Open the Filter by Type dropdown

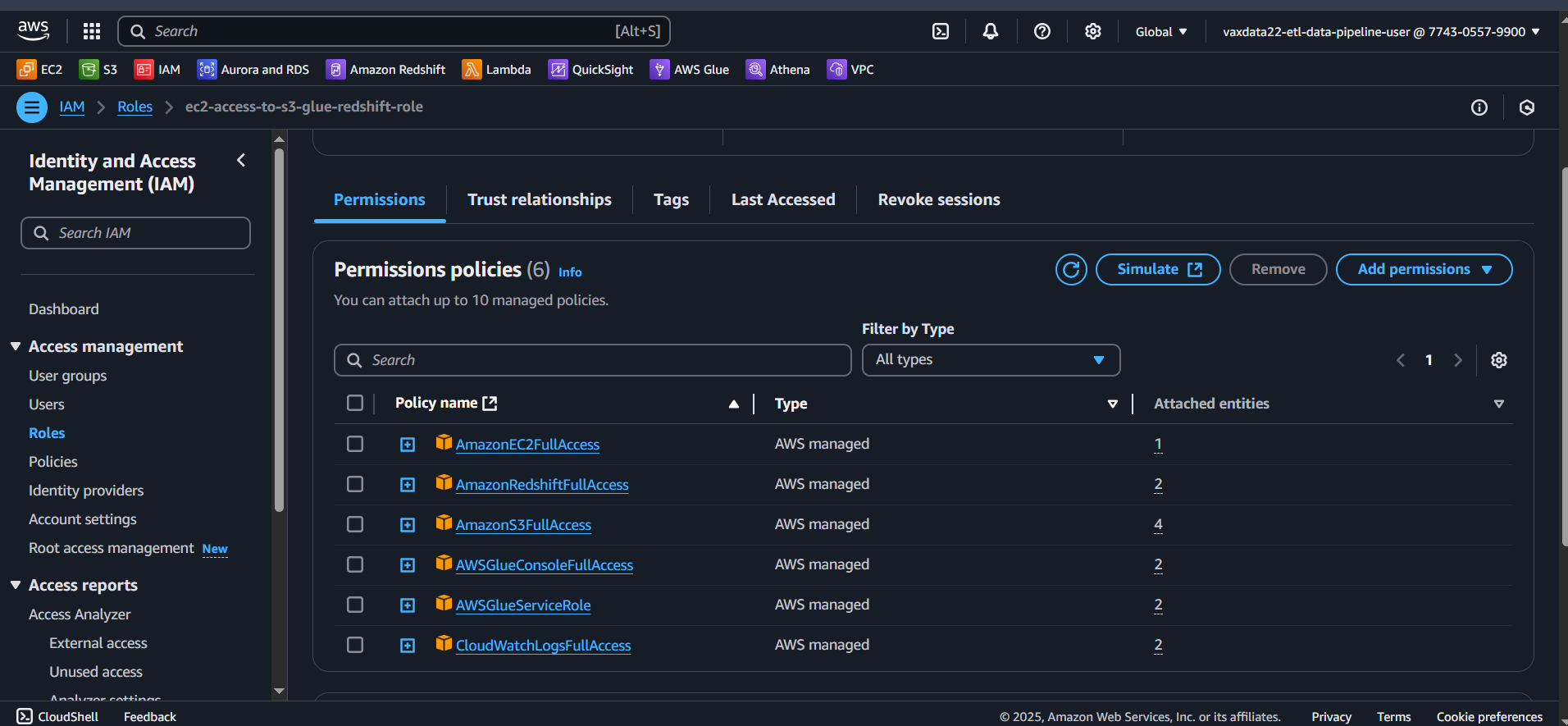tap(991, 360)
